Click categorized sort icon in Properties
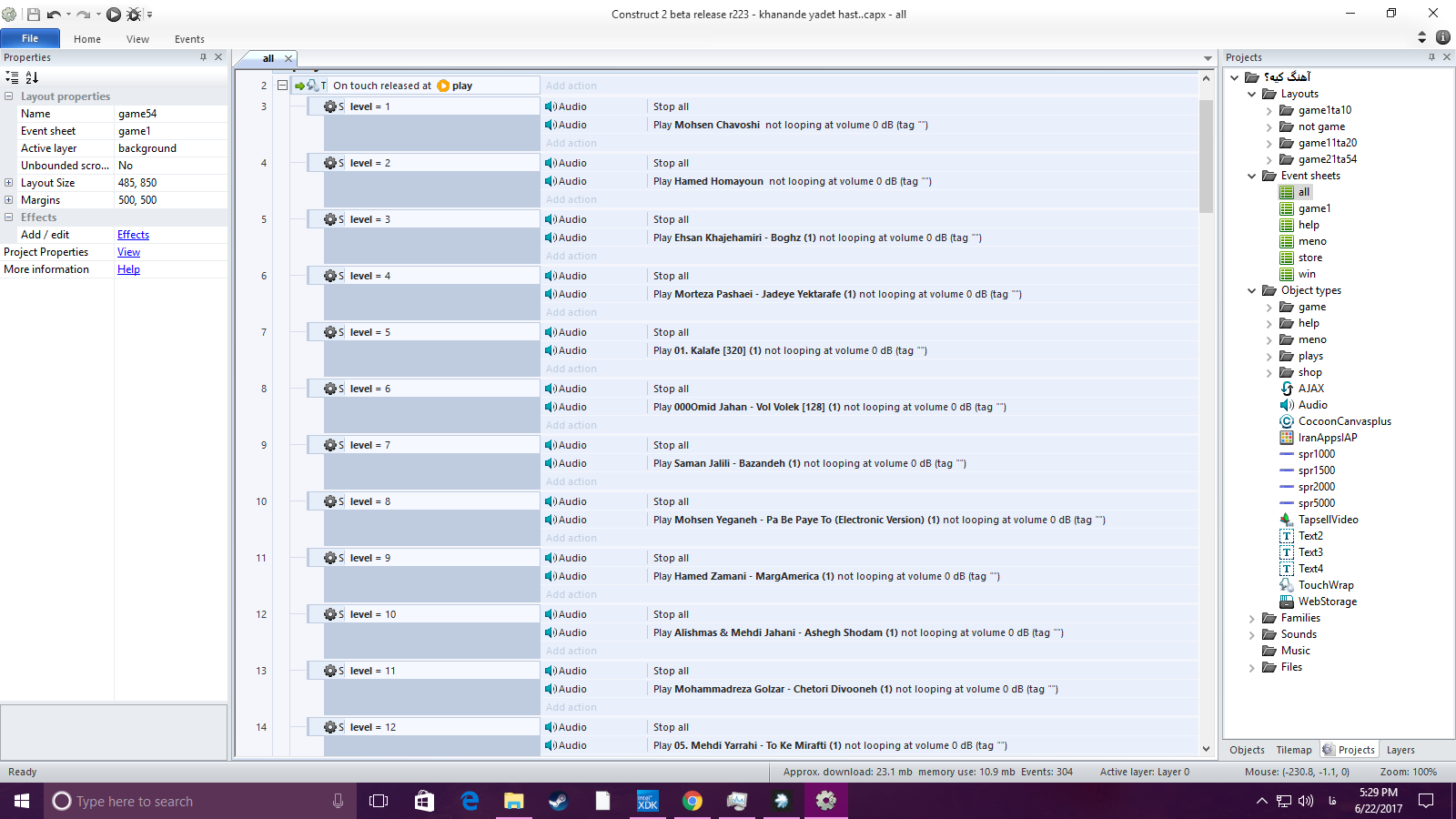Viewport: 1456px width, 819px height. click(x=12, y=77)
